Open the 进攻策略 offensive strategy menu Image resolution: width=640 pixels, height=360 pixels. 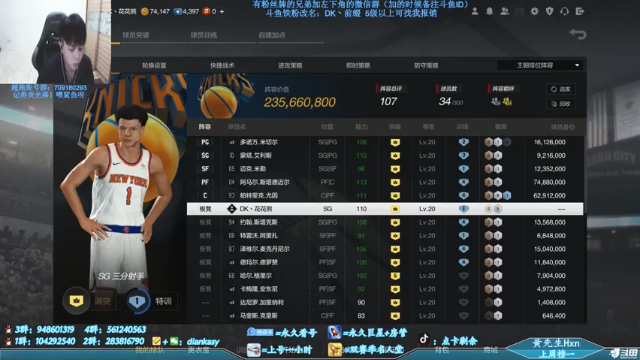point(290,65)
